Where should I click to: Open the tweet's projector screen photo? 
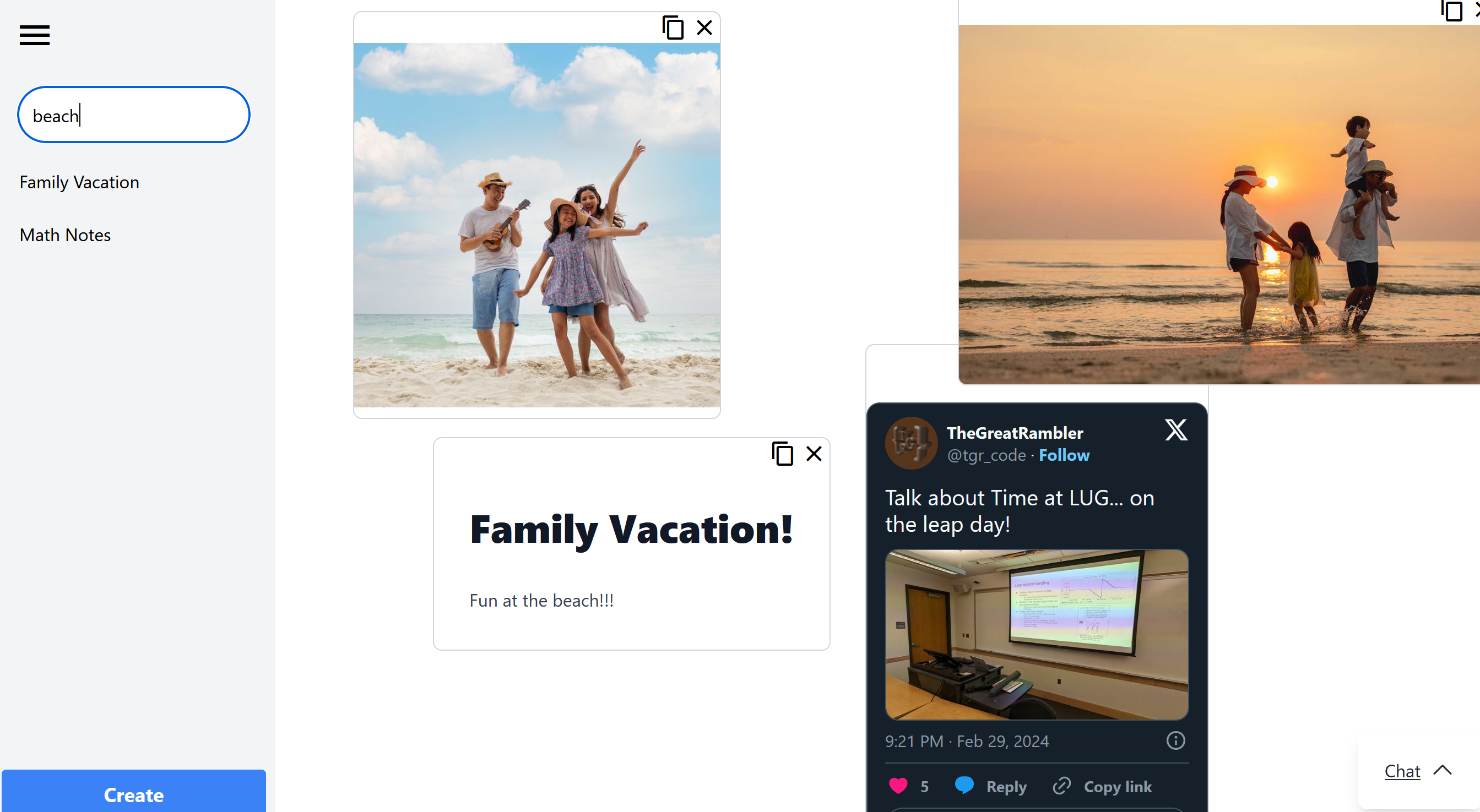tap(1037, 634)
